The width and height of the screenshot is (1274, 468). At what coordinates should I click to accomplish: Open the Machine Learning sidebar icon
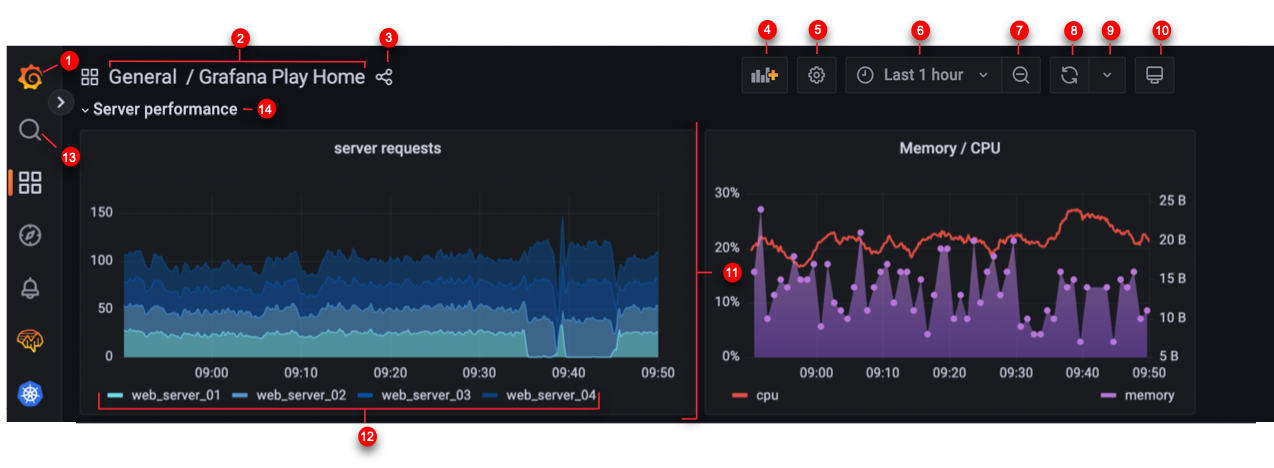30,342
